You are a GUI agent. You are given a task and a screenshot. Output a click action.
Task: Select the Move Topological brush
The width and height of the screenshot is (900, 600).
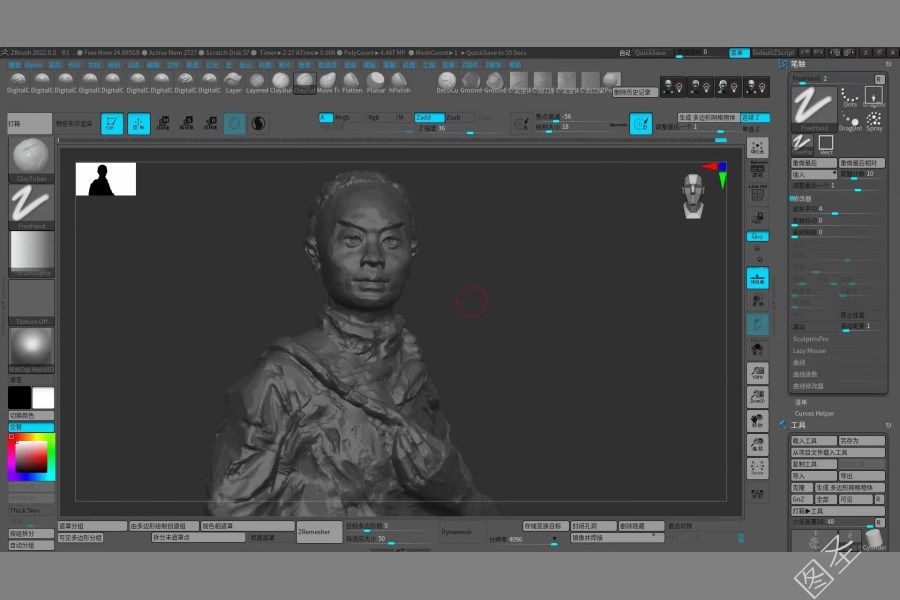point(328,83)
